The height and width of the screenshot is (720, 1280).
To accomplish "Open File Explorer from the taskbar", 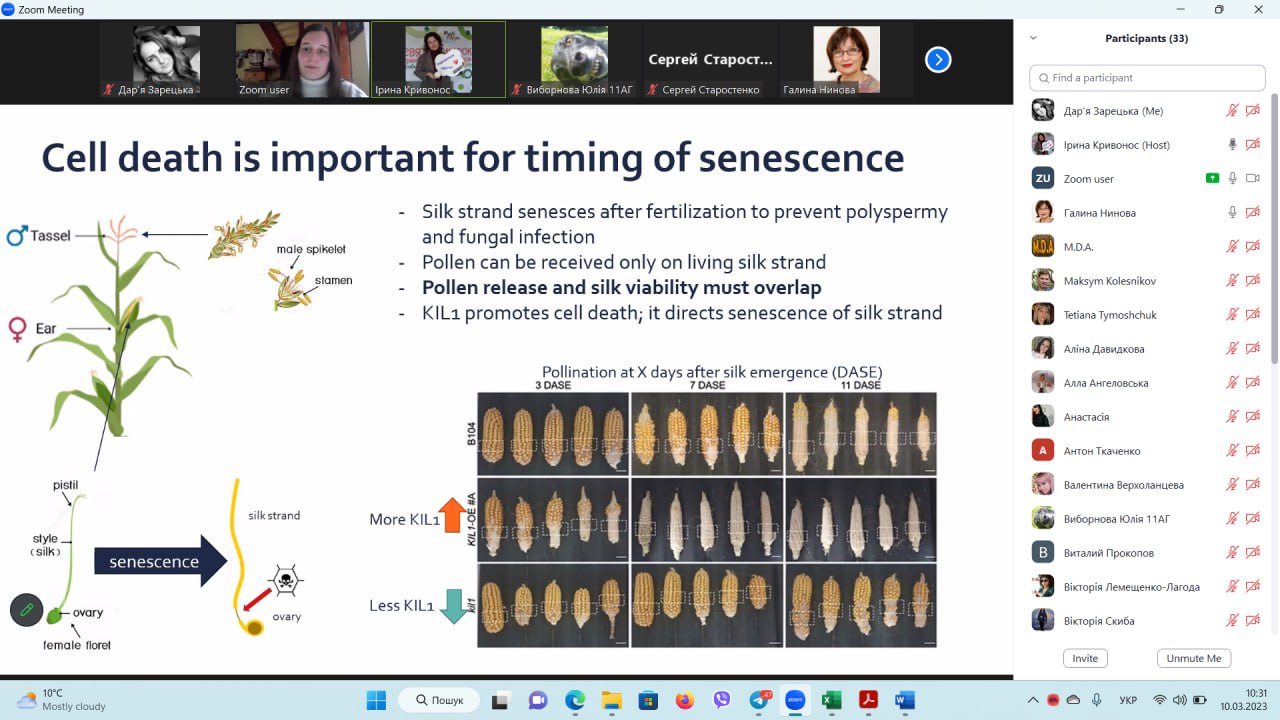I will click(611, 700).
